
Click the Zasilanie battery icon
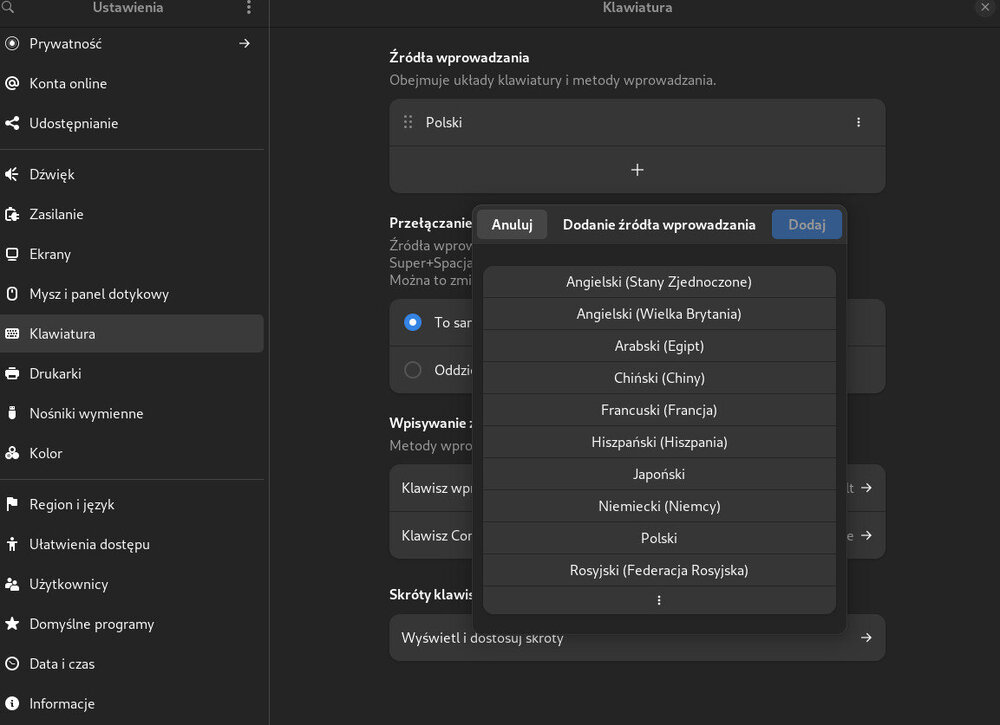click(x=12, y=214)
